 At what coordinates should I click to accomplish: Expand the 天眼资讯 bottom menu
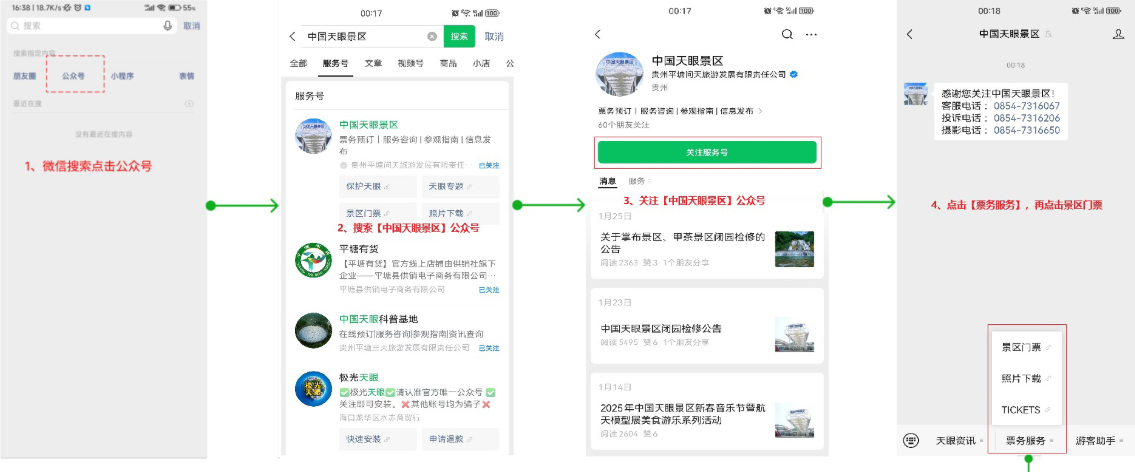[958, 440]
